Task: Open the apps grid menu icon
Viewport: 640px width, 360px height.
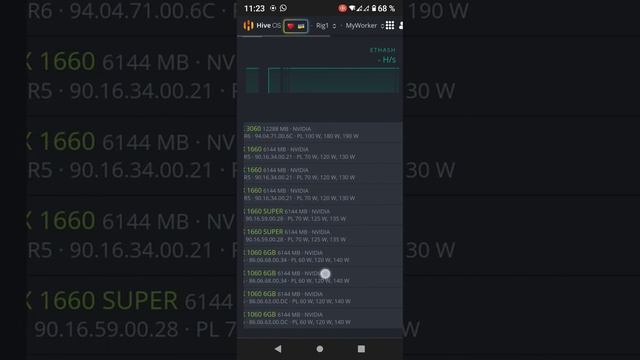Action: (390, 26)
